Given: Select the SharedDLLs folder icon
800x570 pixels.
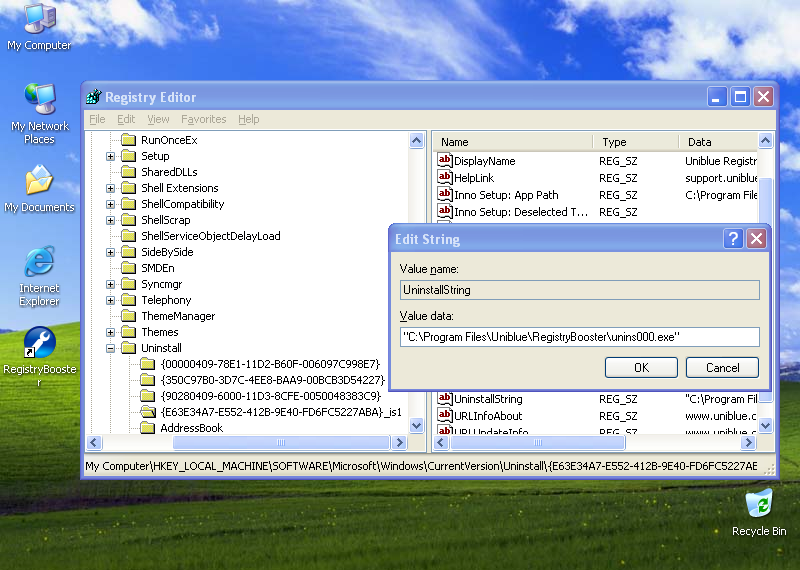Looking at the screenshot, I should (x=129, y=172).
